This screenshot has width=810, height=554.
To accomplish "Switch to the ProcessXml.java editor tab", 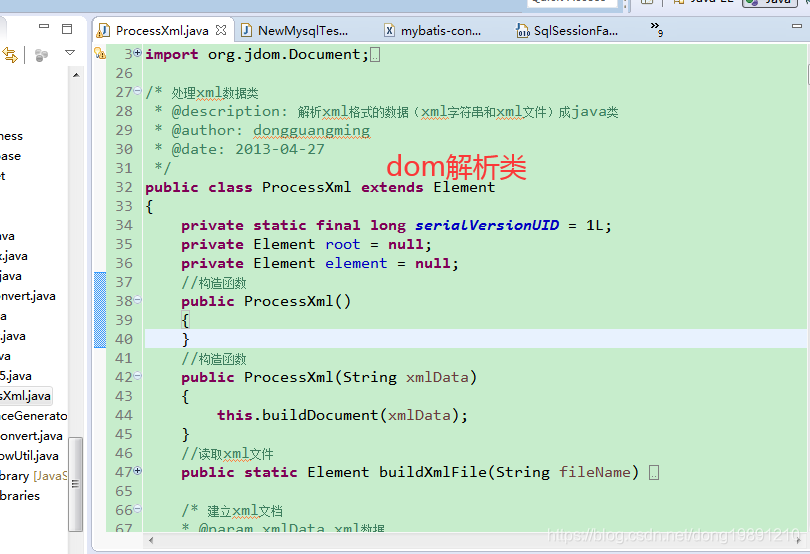I will 162,30.
